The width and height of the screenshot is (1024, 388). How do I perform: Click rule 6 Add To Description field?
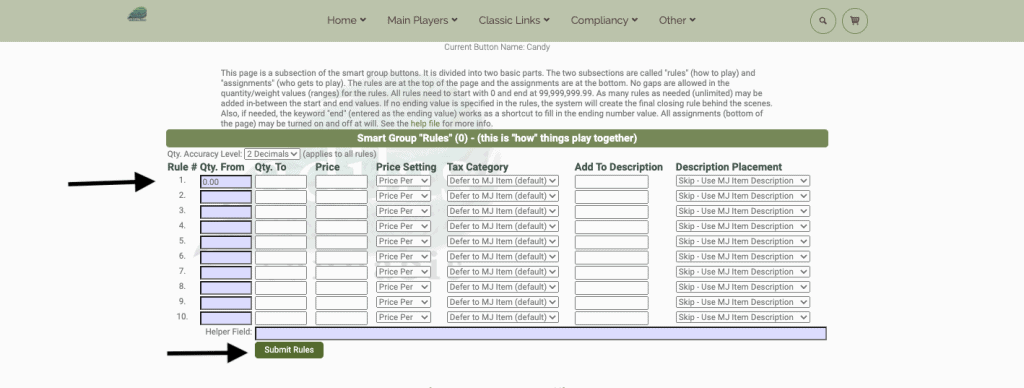(x=612, y=257)
